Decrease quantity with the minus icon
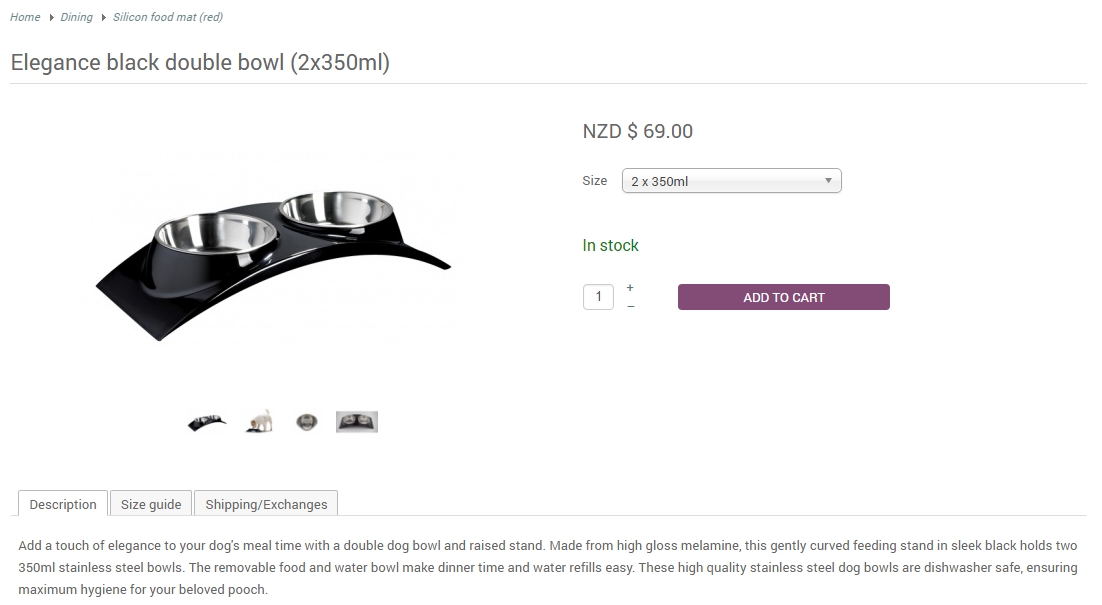Image resolution: width=1102 pixels, height=605 pixels. 630,306
